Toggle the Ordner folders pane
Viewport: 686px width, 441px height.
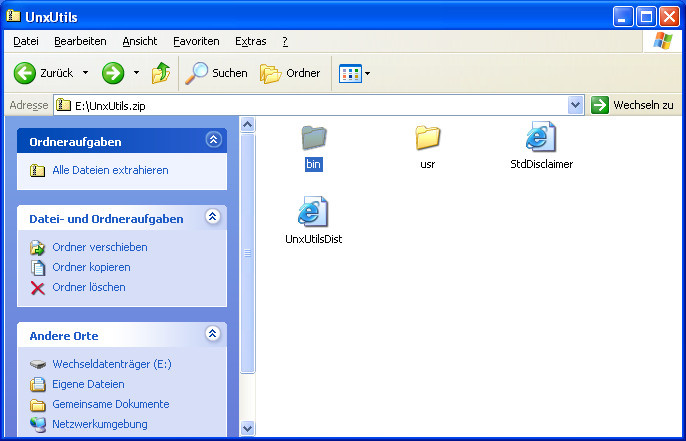291,73
